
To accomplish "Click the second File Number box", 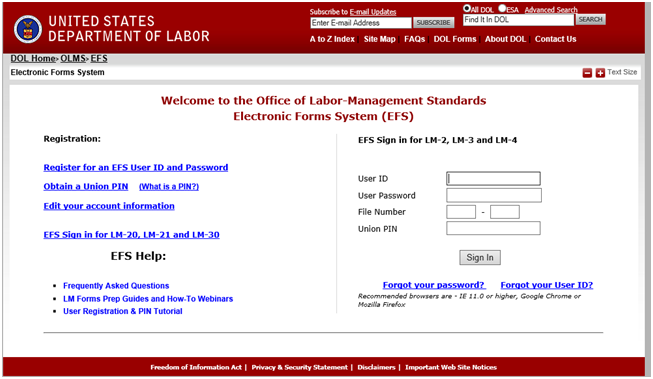I will [505, 212].
